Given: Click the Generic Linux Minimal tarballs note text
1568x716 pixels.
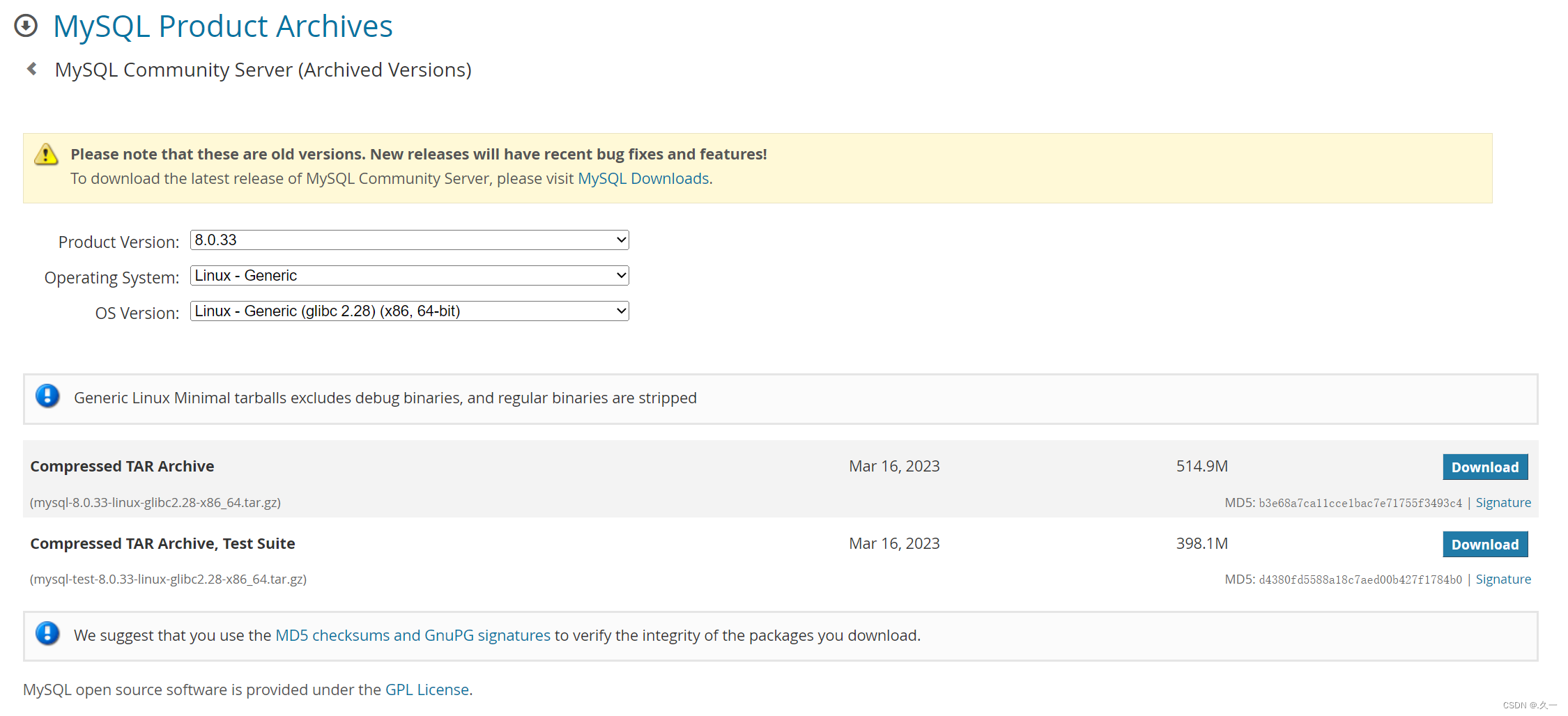Looking at the screenshot, I should click(385, 398).
